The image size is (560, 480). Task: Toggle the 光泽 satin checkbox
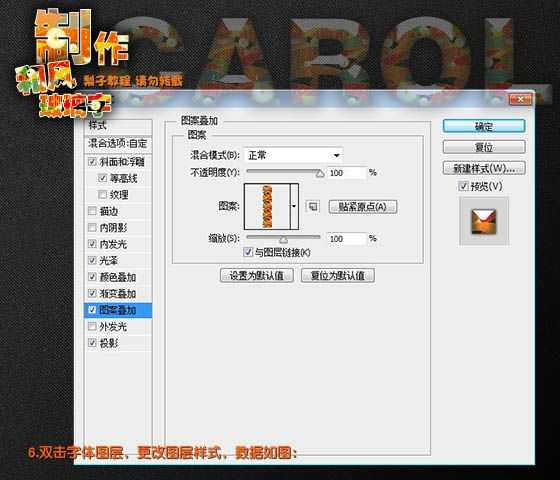coord(92,260)
